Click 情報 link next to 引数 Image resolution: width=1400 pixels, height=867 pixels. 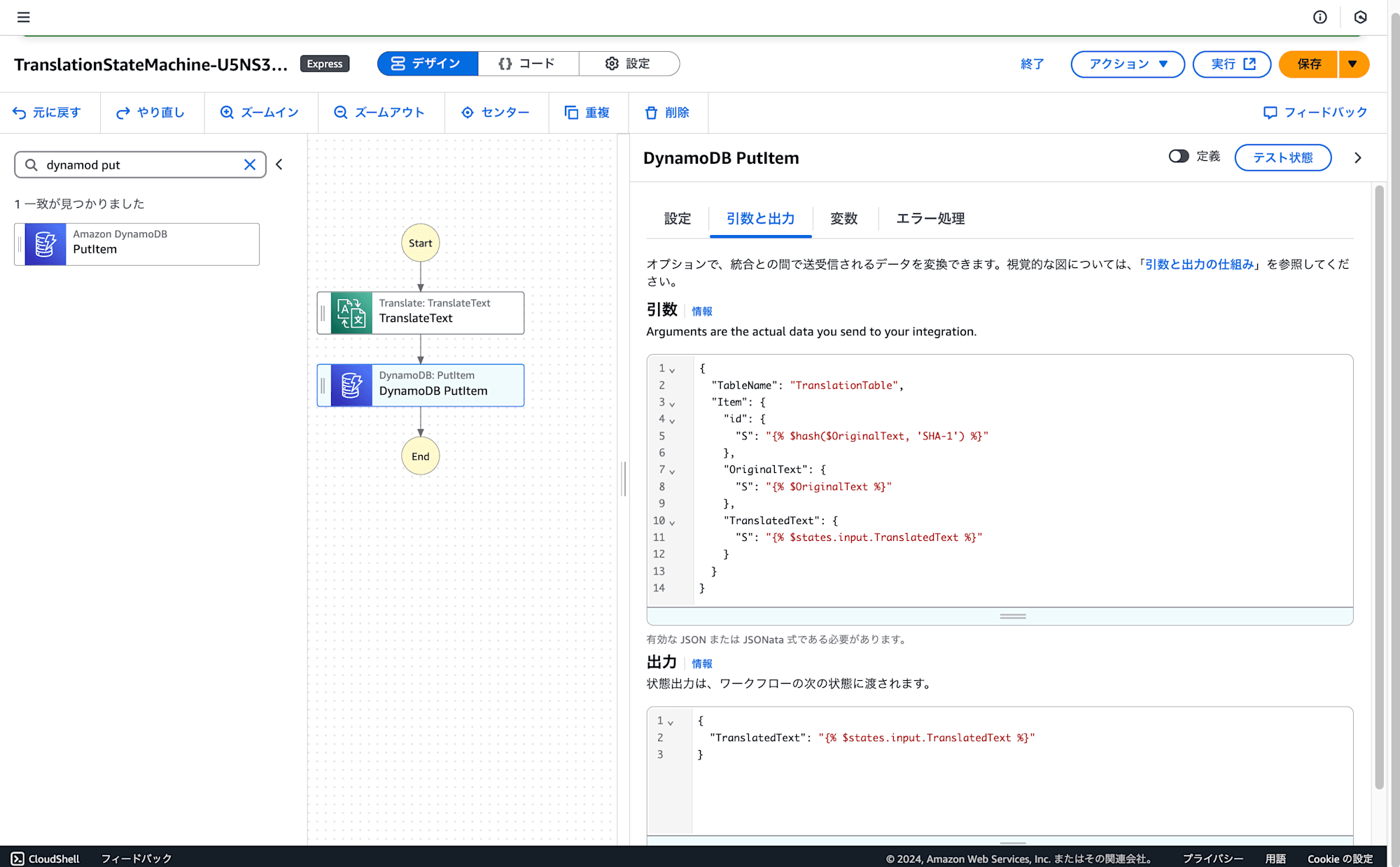tap(702, 311)
